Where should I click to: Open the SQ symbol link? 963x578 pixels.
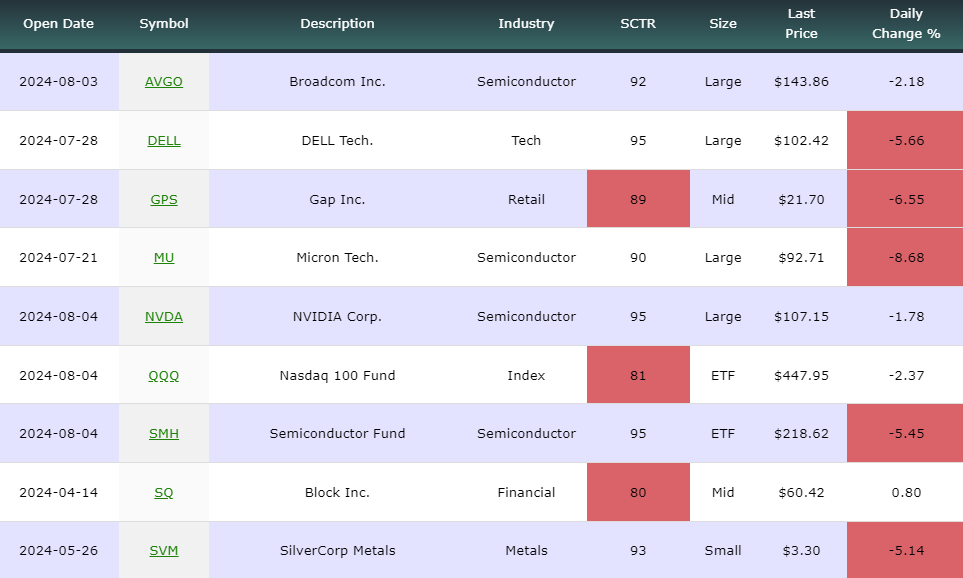163,493
